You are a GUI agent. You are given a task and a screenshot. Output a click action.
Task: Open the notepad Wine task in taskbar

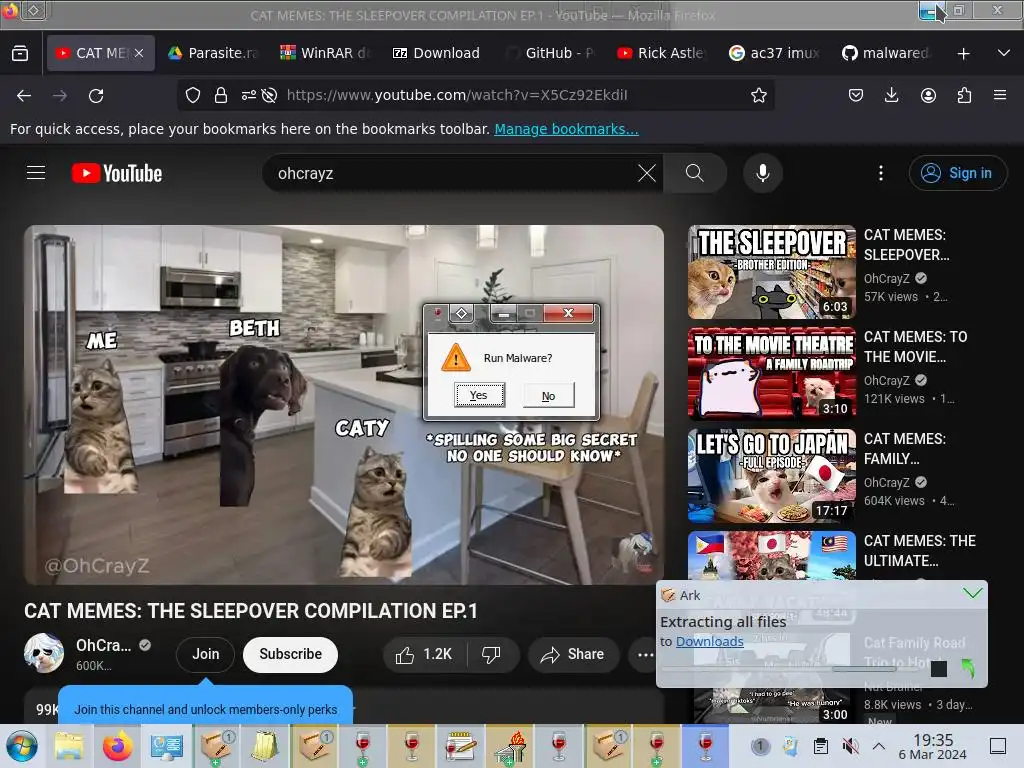(x=460, y=746)
